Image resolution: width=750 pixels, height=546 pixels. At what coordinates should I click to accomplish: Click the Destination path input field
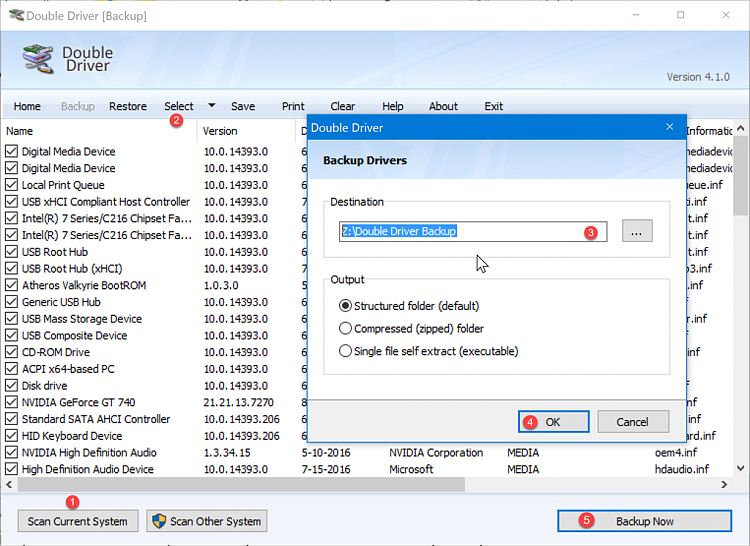473,231
